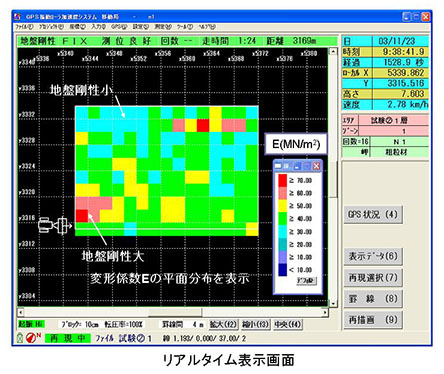
Task: Click the 再現選択 (7) button
Action: click(373, 277)
